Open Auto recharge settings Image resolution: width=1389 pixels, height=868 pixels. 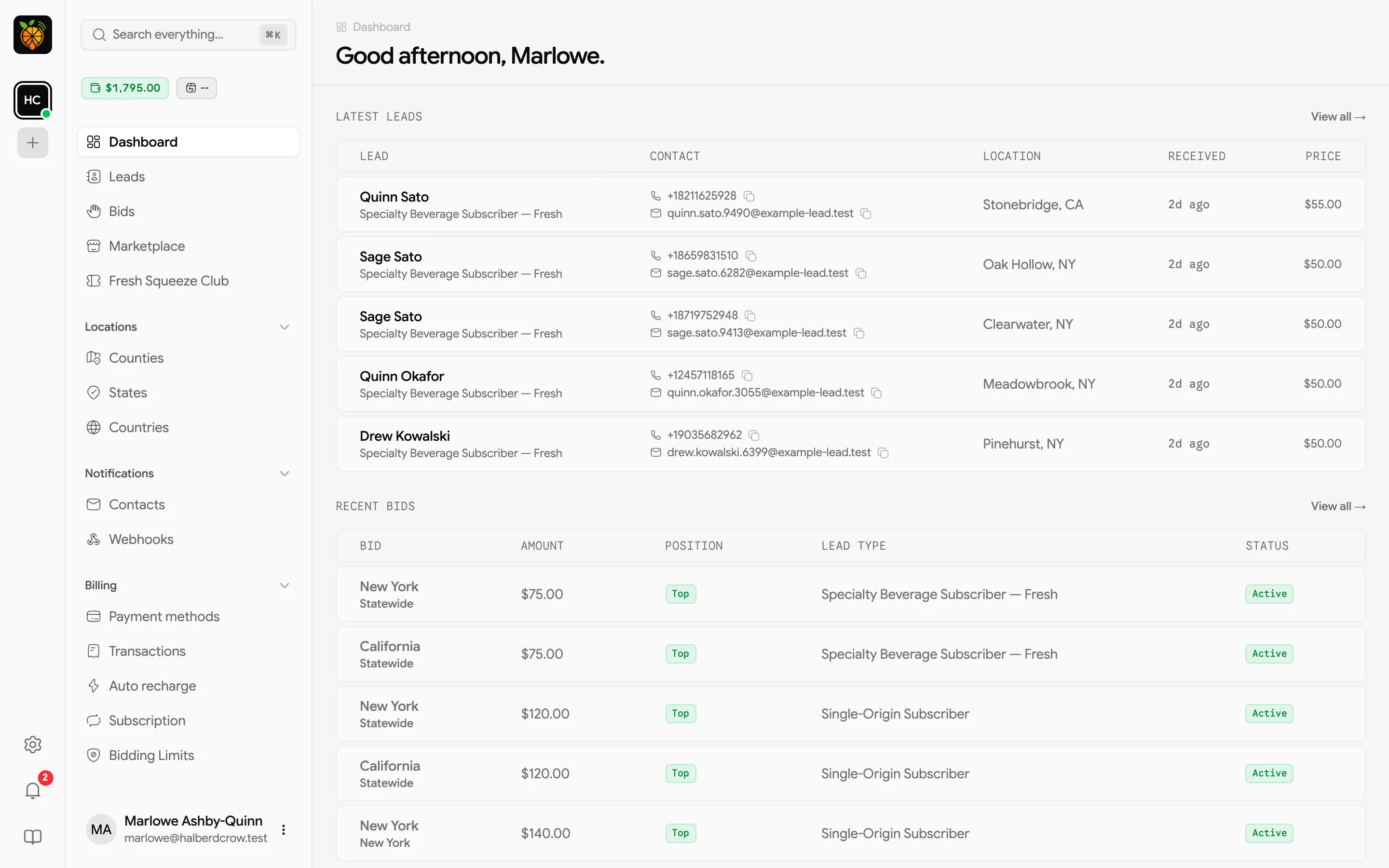(x=188, y=685)
